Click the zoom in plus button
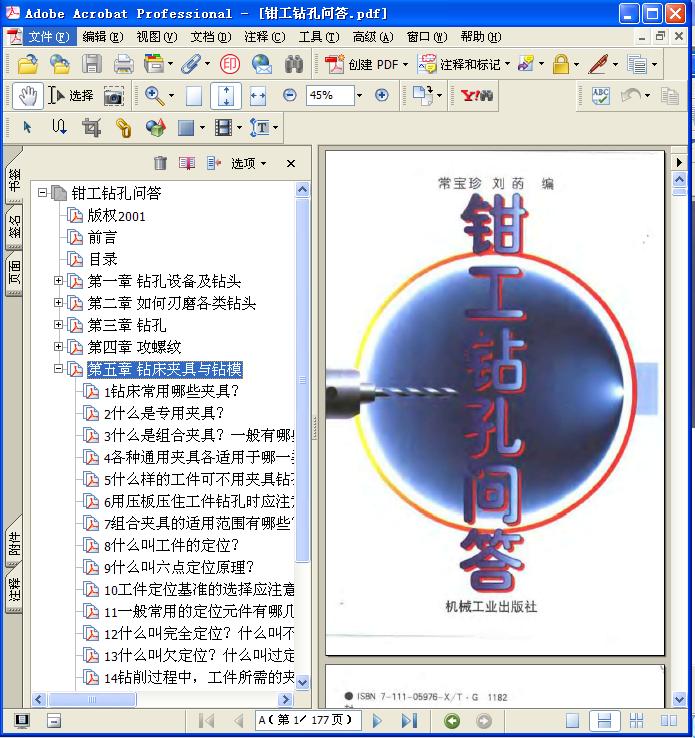This screenshot has width=695, height=738. point(382,96)
